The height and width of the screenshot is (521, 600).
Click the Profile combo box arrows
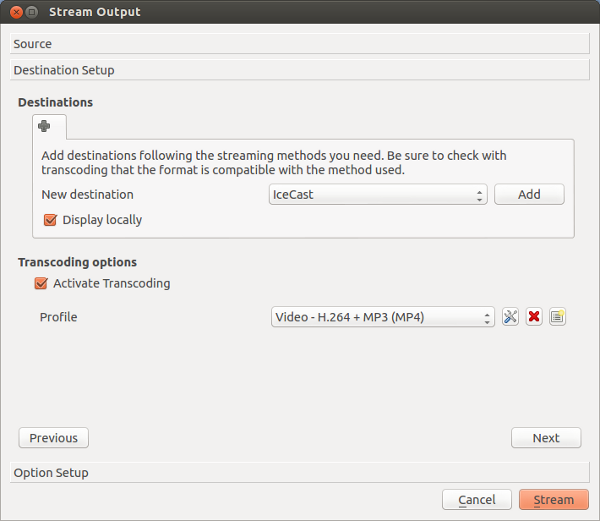click(x=487, y=317)
